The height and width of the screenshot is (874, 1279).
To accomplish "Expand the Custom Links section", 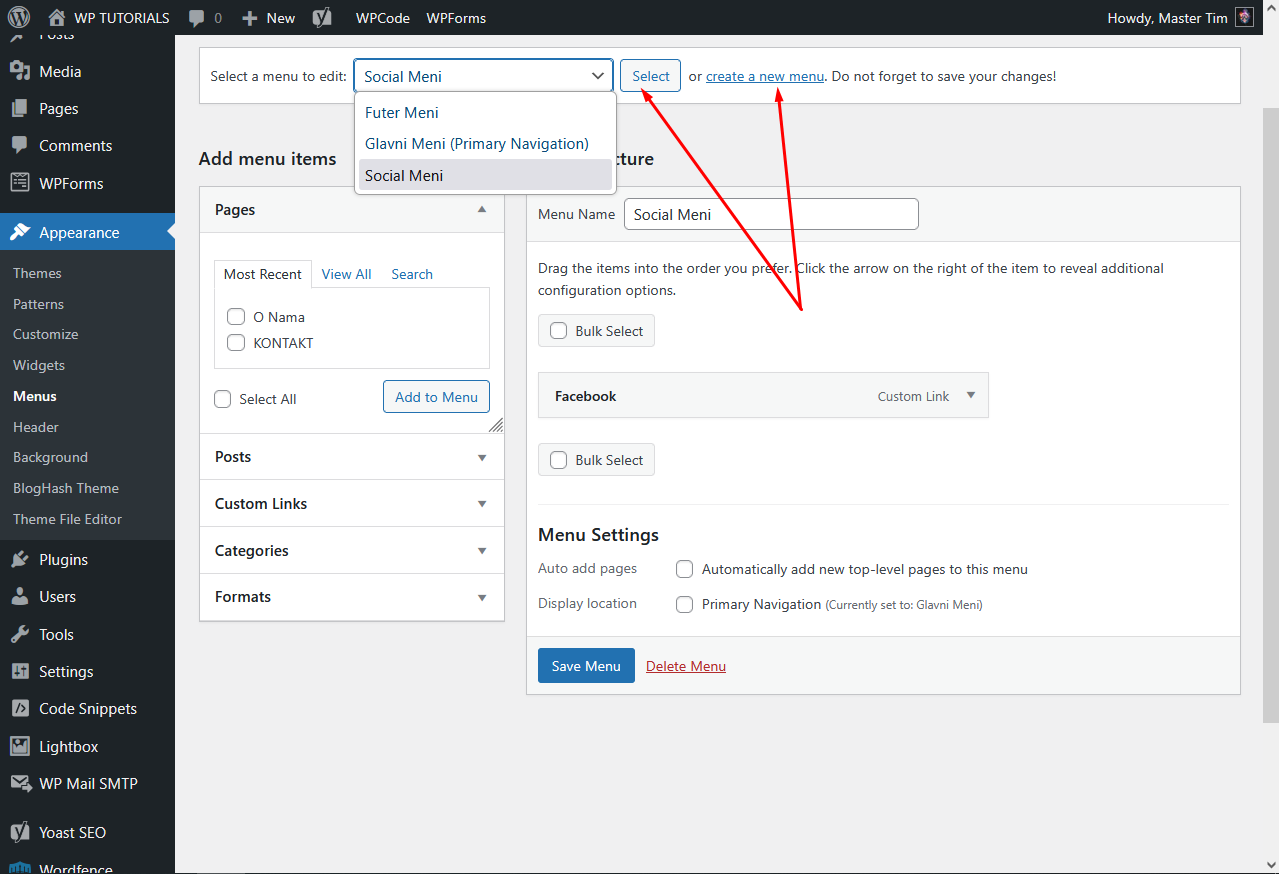I will point(482,504).
